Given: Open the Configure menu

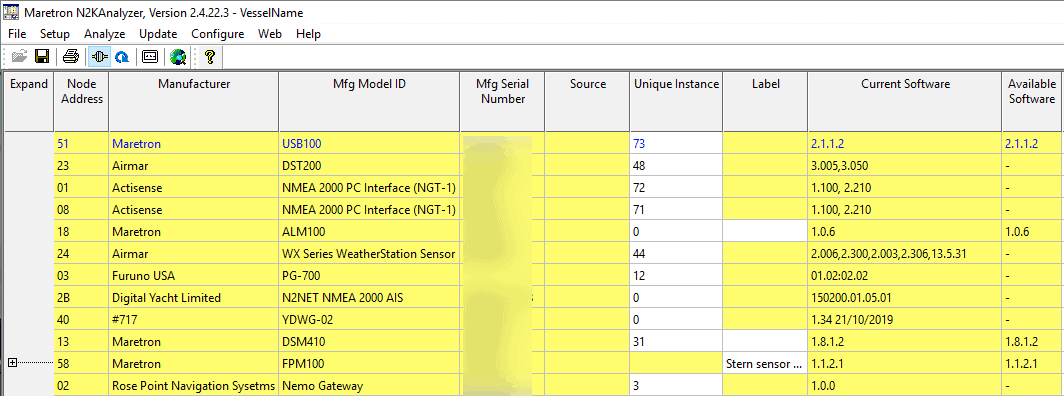Looking at the screenshot, I should click(x=217, y=34).
